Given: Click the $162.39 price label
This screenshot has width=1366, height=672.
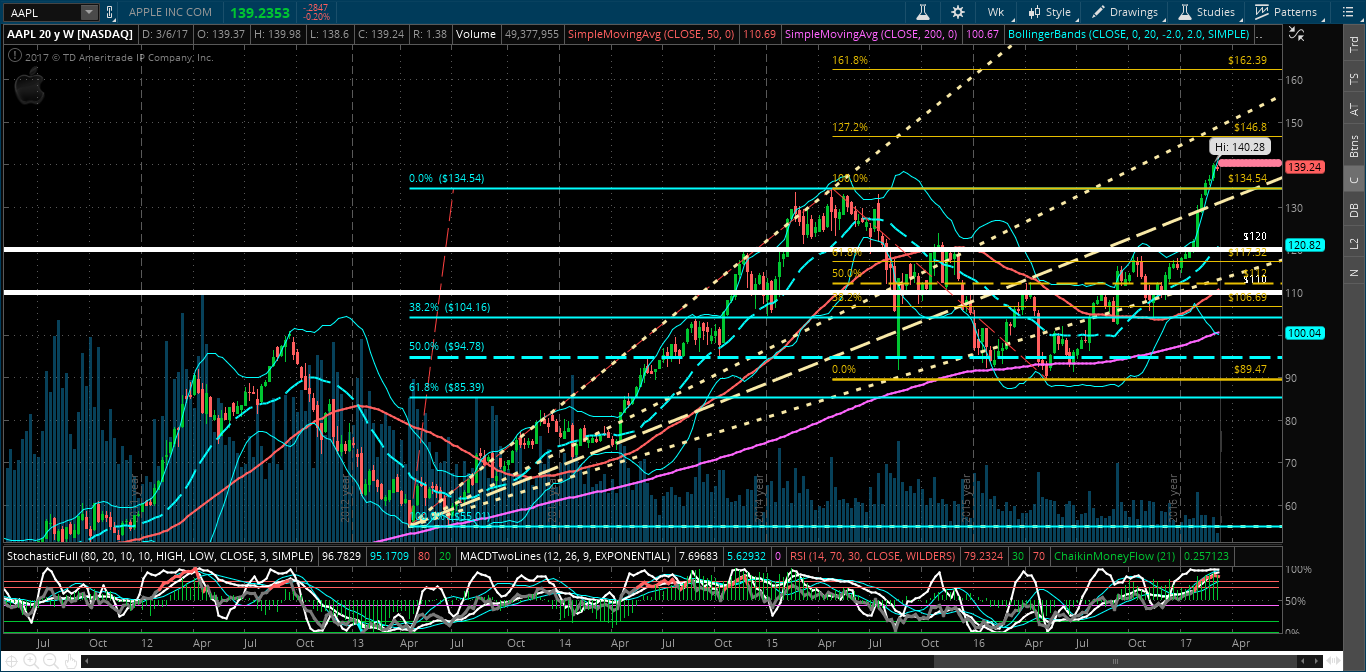Looking at the screenshot, I should 1248,60.
